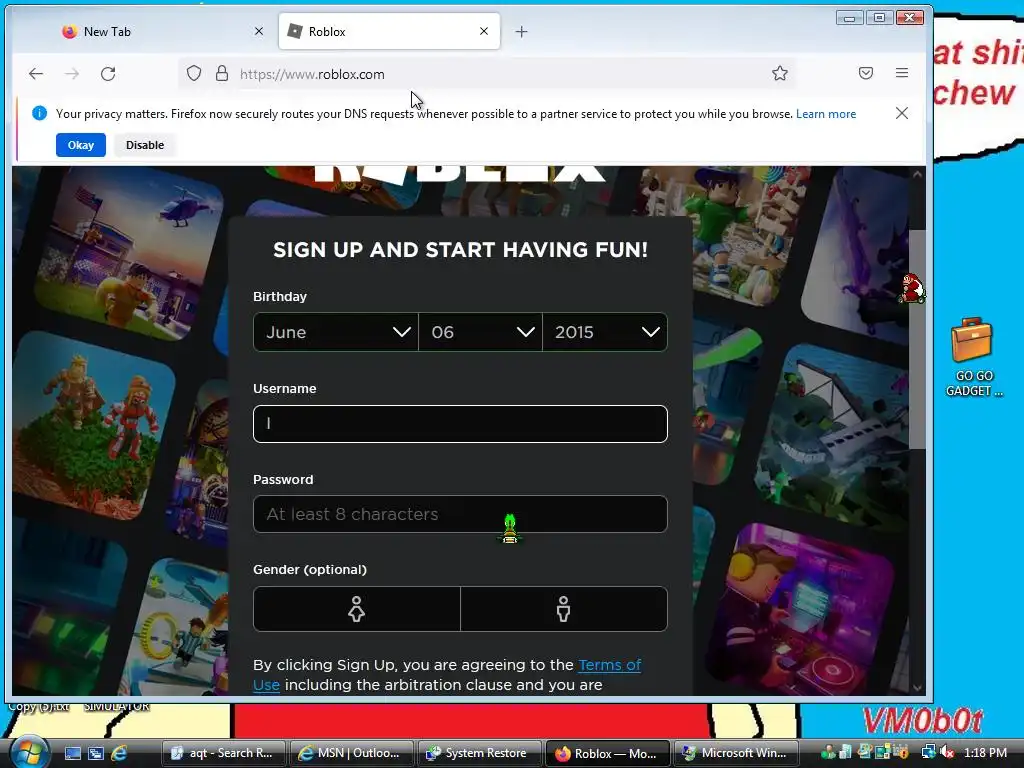The height and width of the screenshot is (768, 1024).
Task: Click the forward navigation arrow
Action: [72, 74]
